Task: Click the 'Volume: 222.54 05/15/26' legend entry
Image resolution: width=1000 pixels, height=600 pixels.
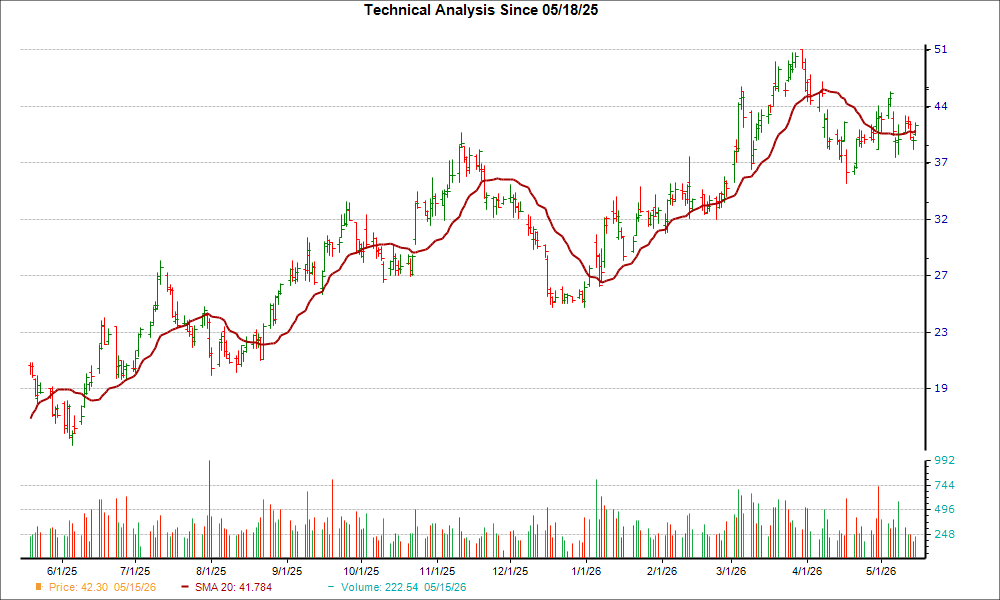Action: (403, 587)
